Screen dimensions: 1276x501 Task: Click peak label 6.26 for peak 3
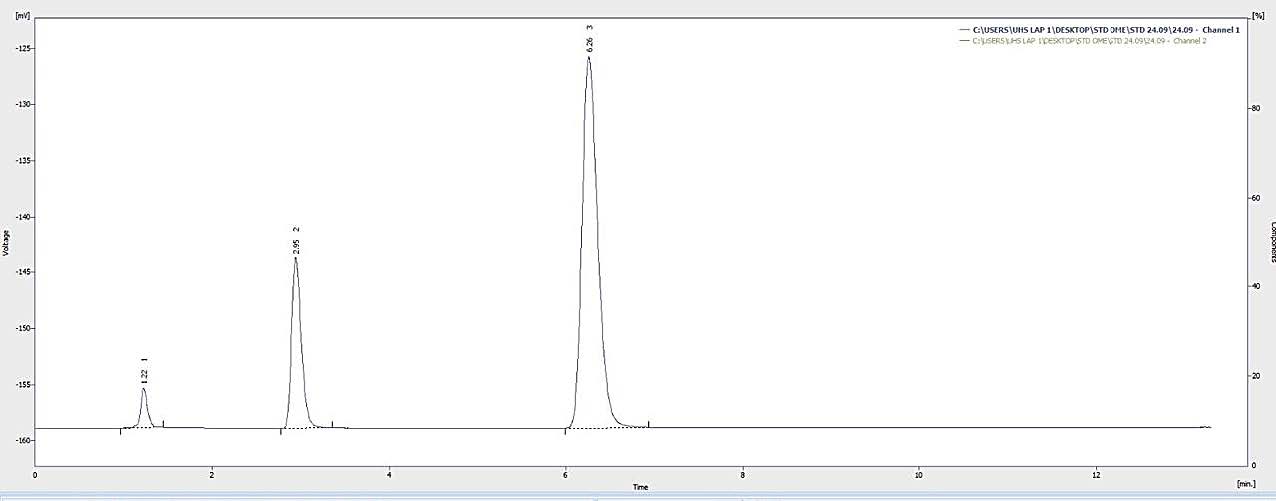click(590, 44)
